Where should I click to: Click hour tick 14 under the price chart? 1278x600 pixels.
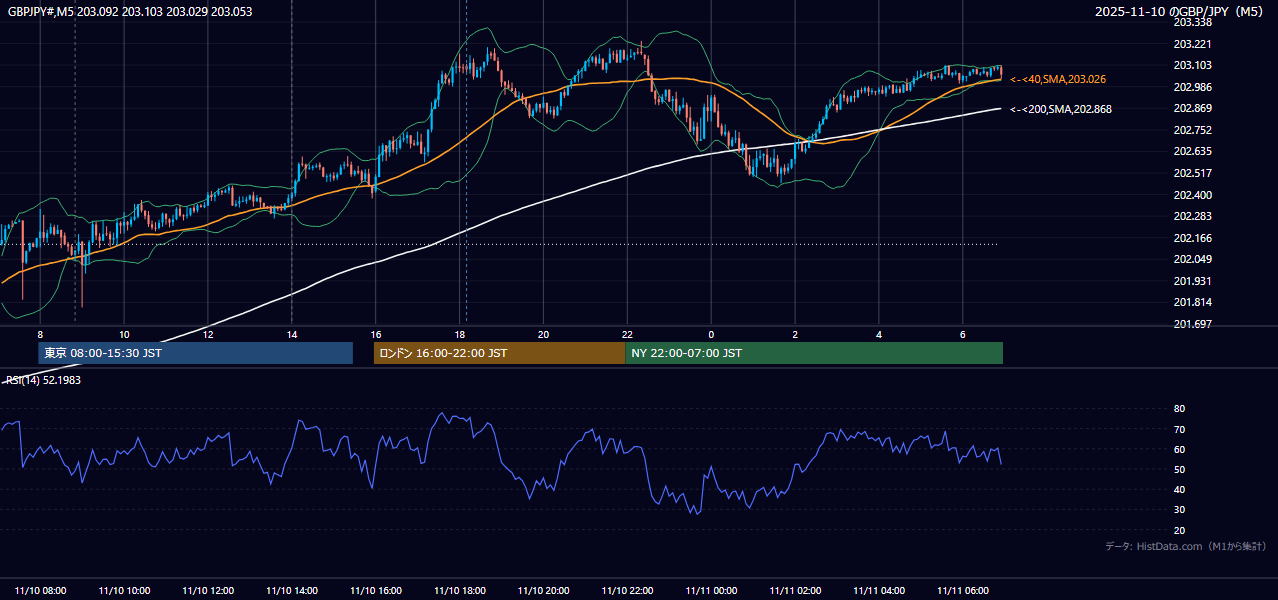point(292,334)
